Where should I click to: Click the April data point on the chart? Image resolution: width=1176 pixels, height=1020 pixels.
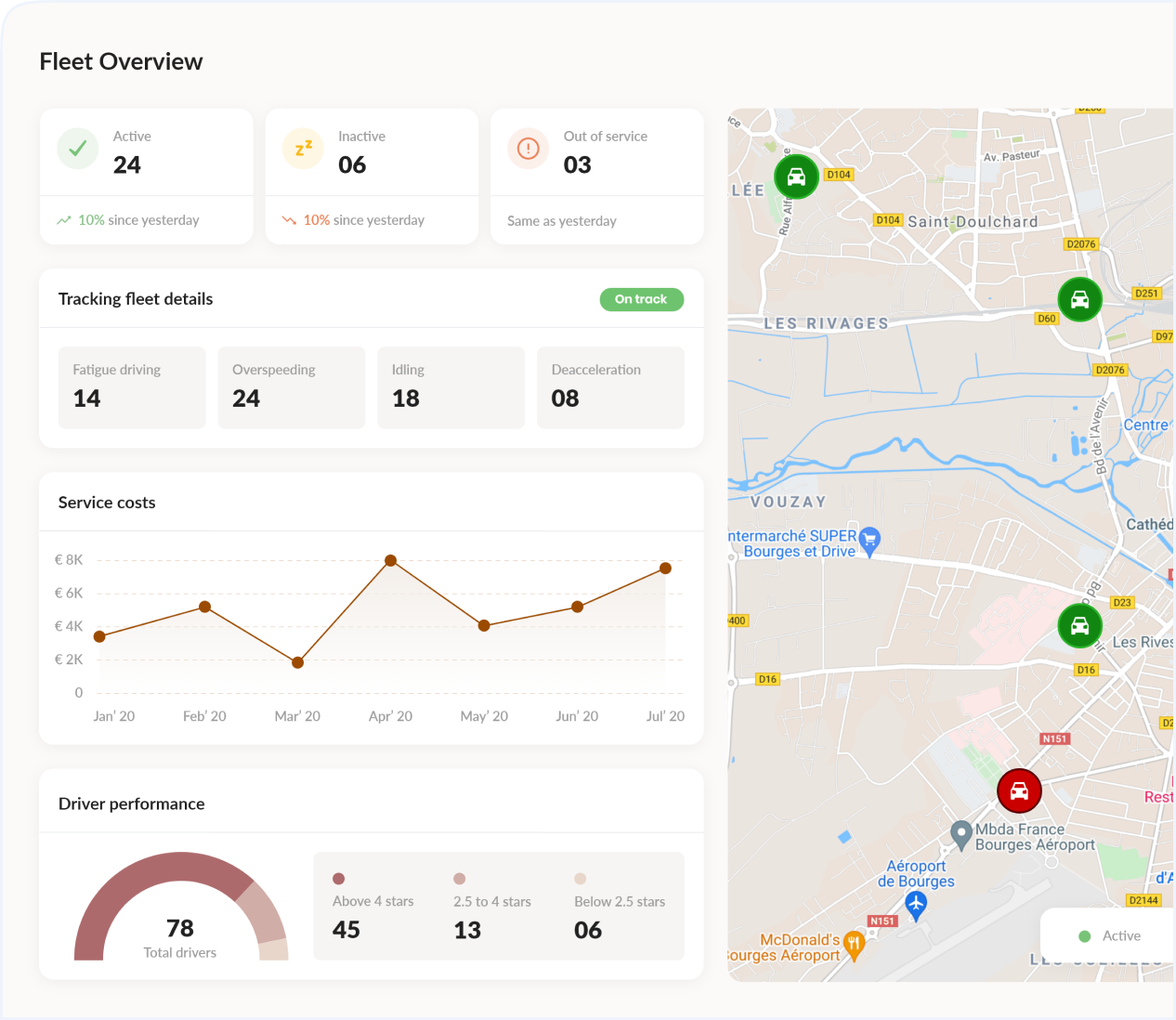(390, 560)
